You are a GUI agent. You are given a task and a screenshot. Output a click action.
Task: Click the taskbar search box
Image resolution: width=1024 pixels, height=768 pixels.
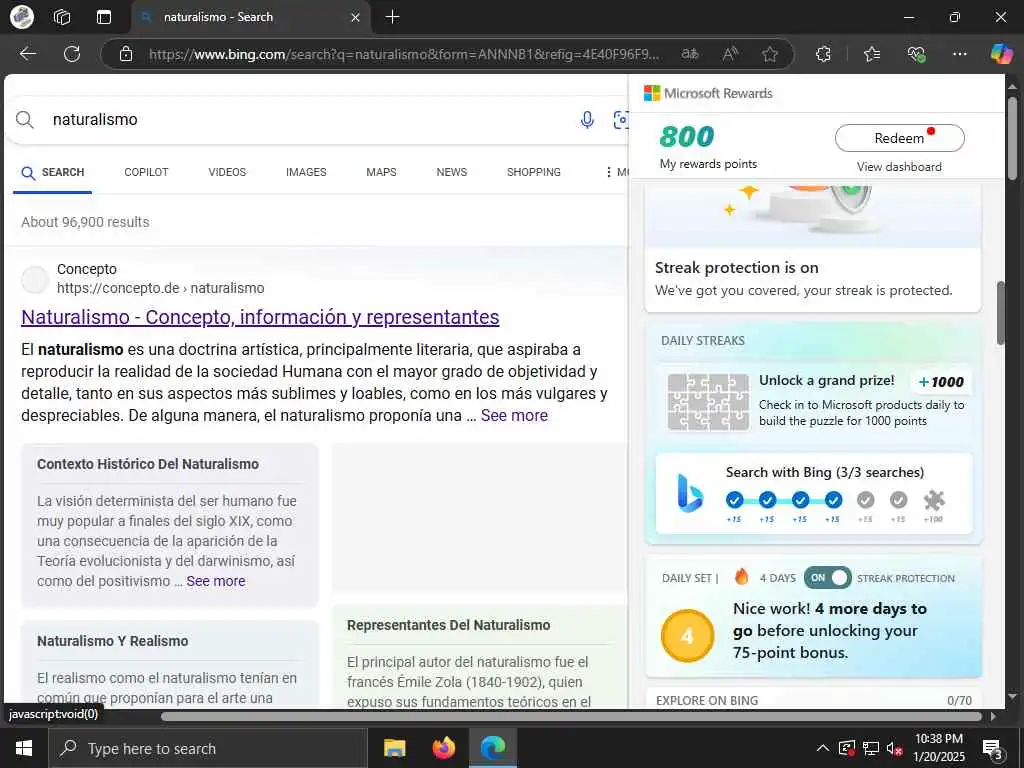(x=208, y=748)
